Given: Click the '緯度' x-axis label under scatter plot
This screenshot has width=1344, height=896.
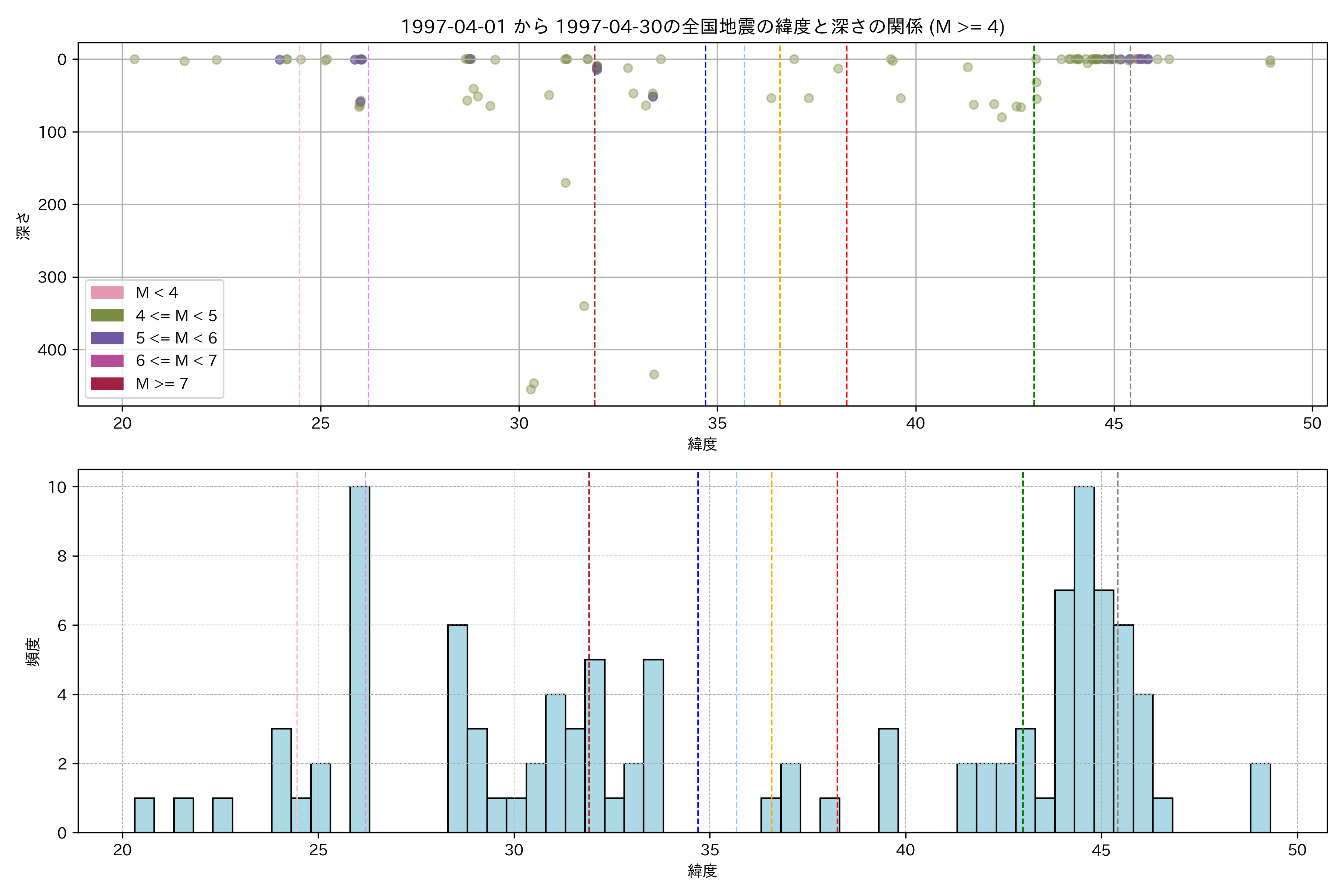Looking at the screenshot, I should pyautogui.click(x=702, y=444).
